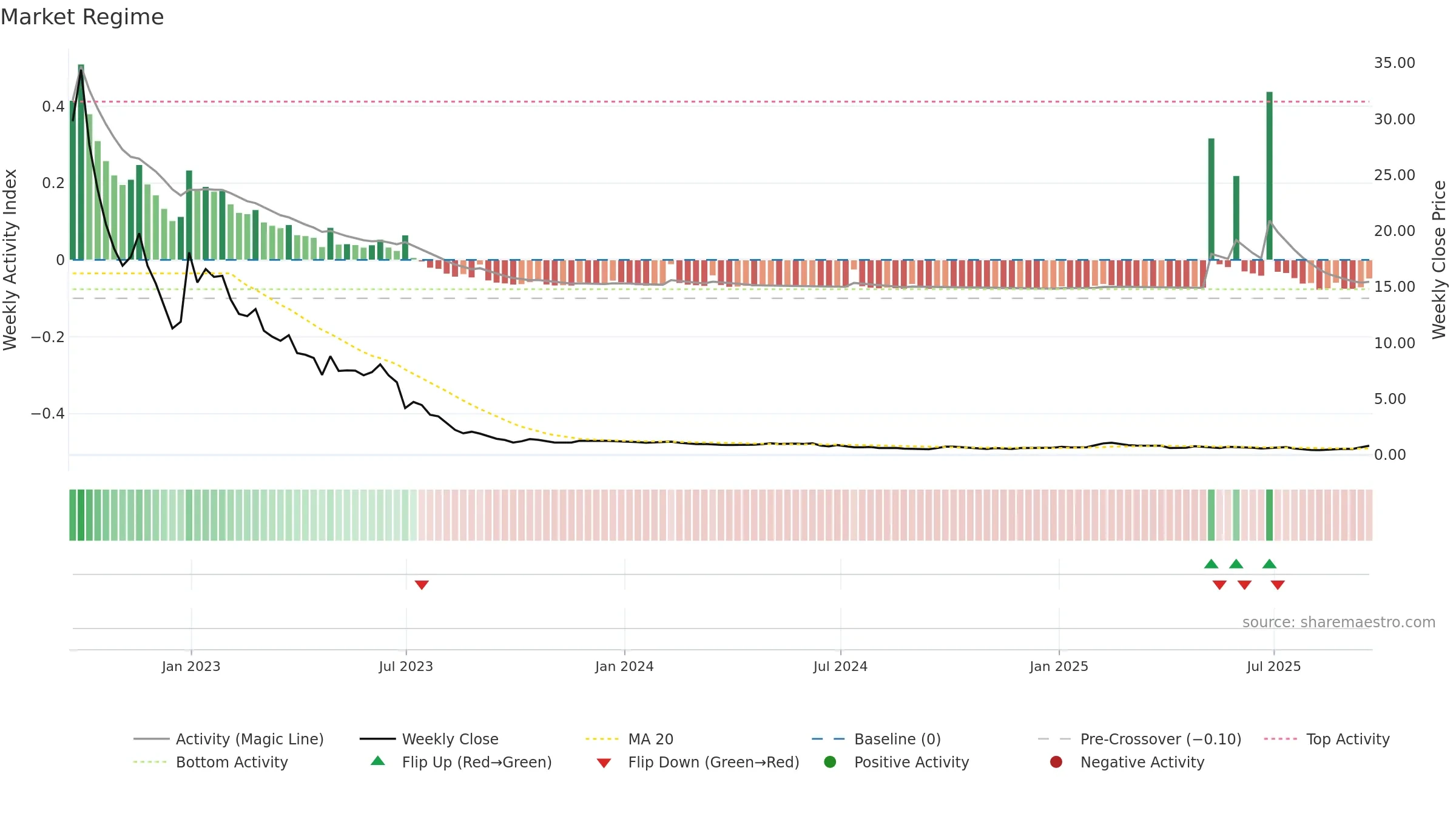Toggle Bottom Activity legend entry
This screenshot has width=1456, height=819.
tap(211, 762)
